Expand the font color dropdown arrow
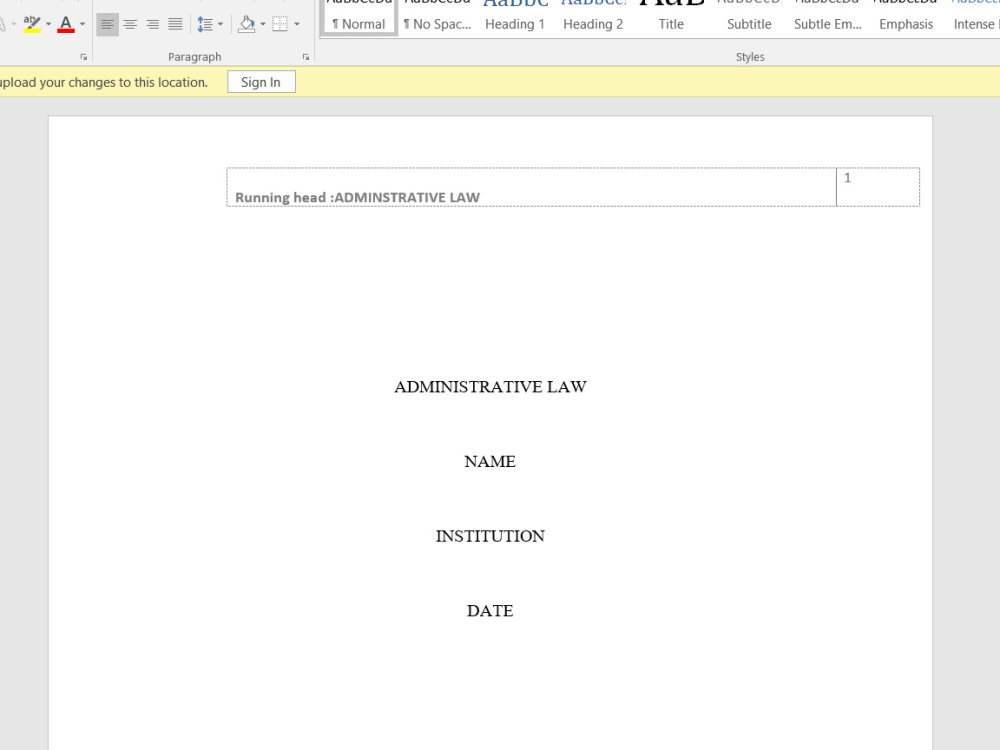1000x750 pixels. pyautogui.click(x=82, y=24)
